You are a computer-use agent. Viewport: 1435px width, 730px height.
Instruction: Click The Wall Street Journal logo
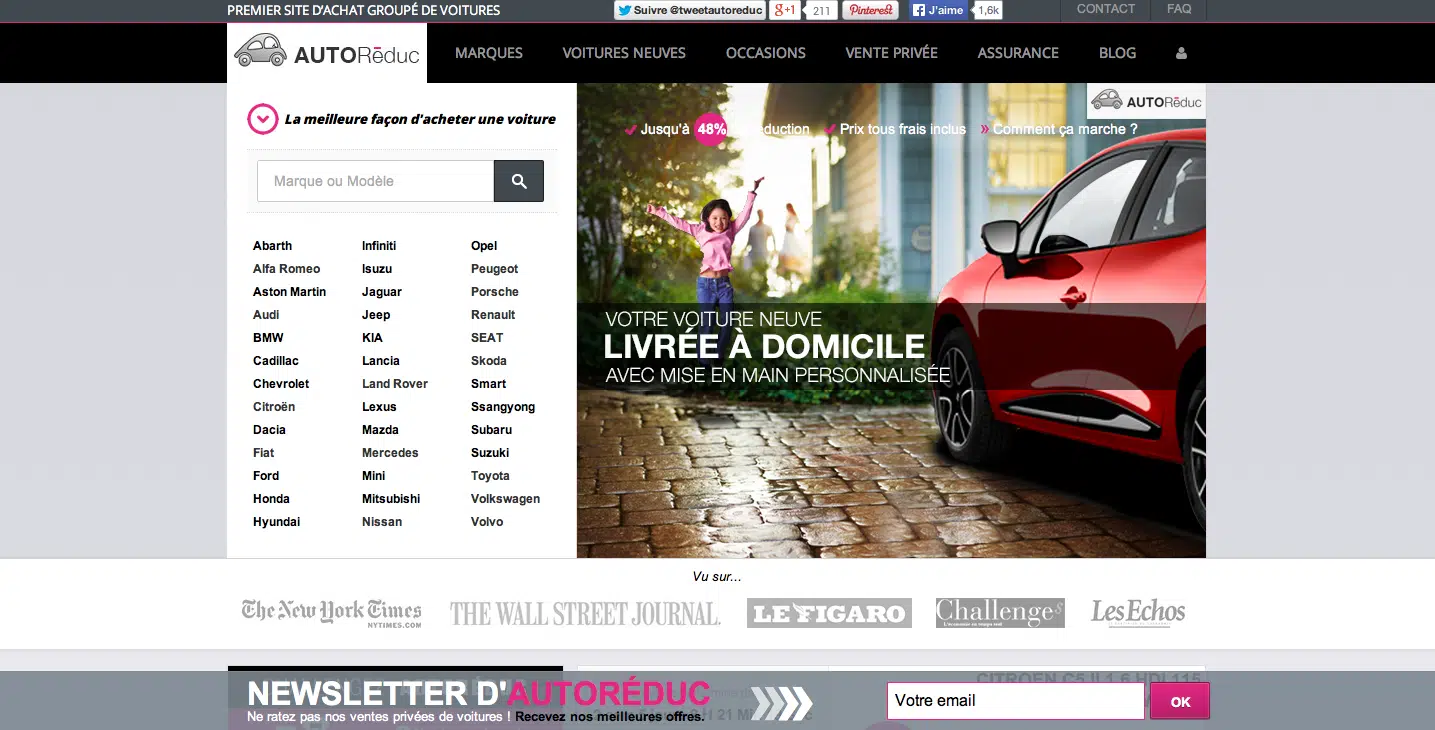point(585,613)
